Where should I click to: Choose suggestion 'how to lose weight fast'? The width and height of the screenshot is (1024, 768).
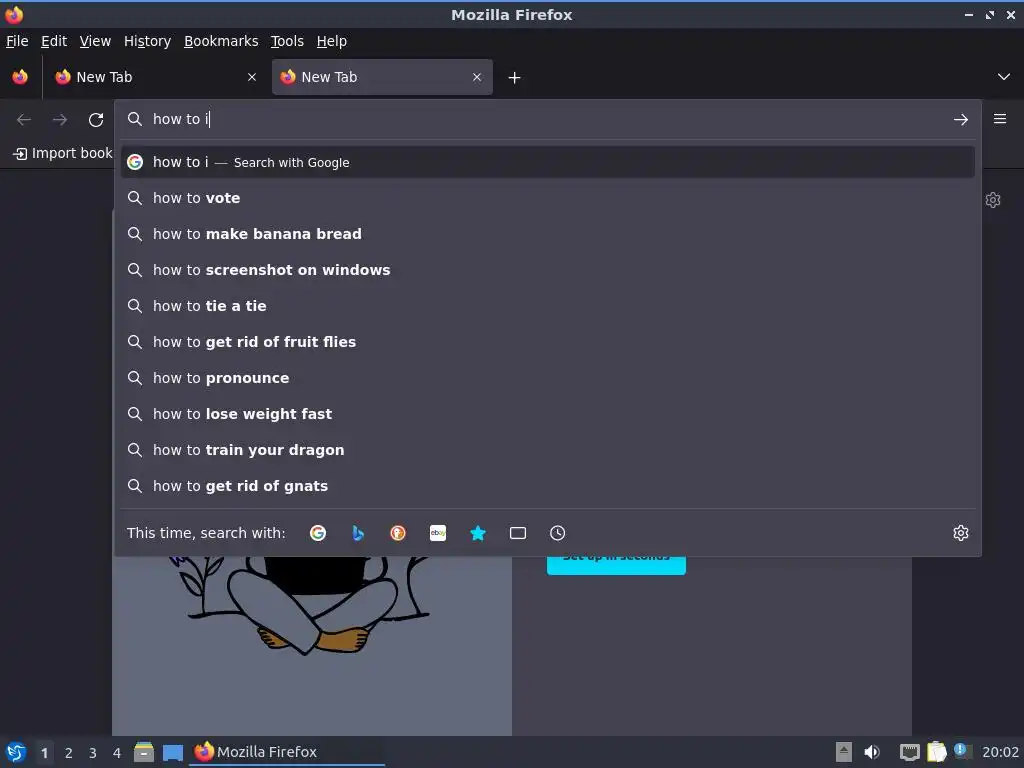pos(548,414)
